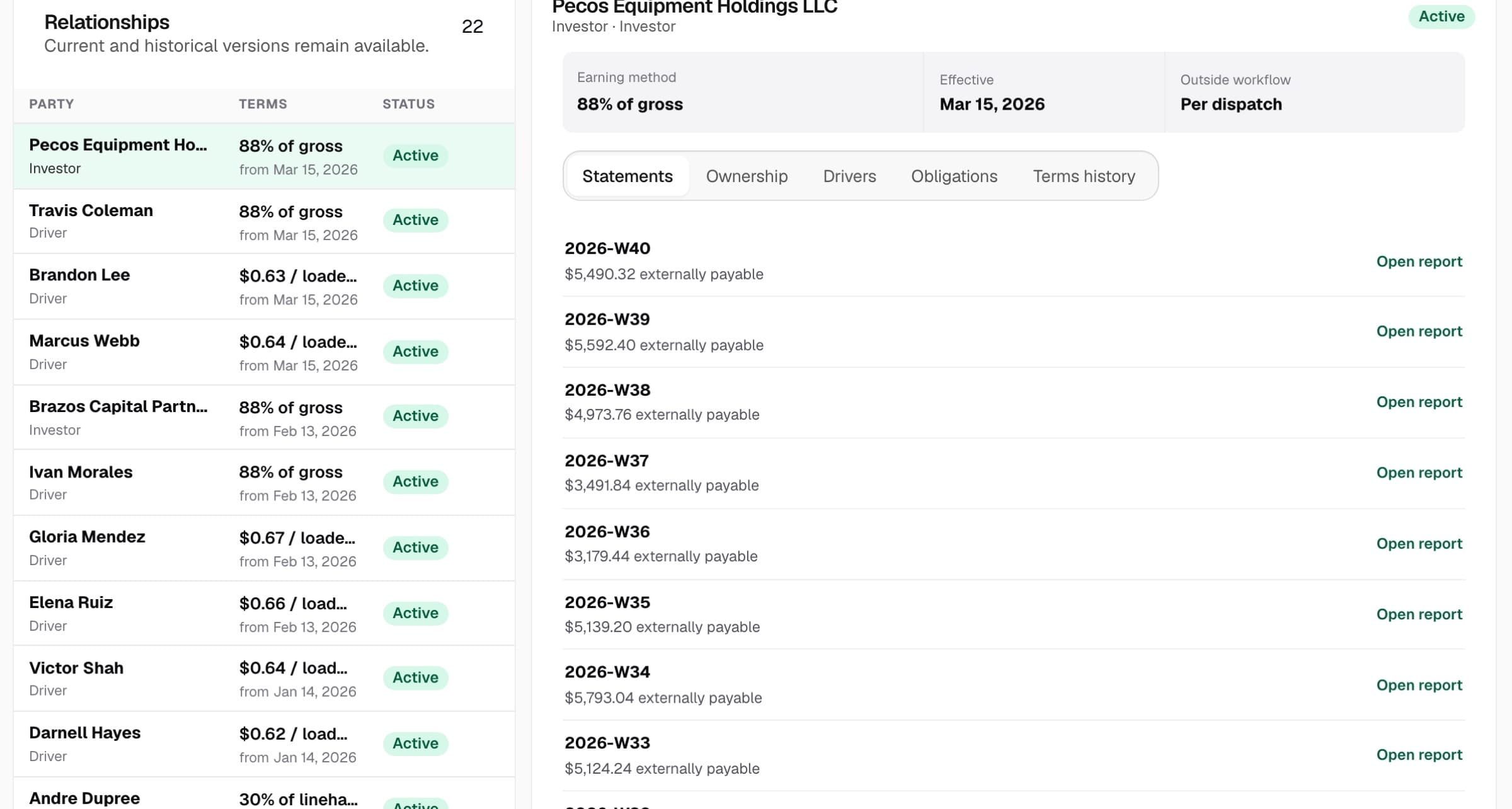Select Victor Shah relationship row

(264, 679)
